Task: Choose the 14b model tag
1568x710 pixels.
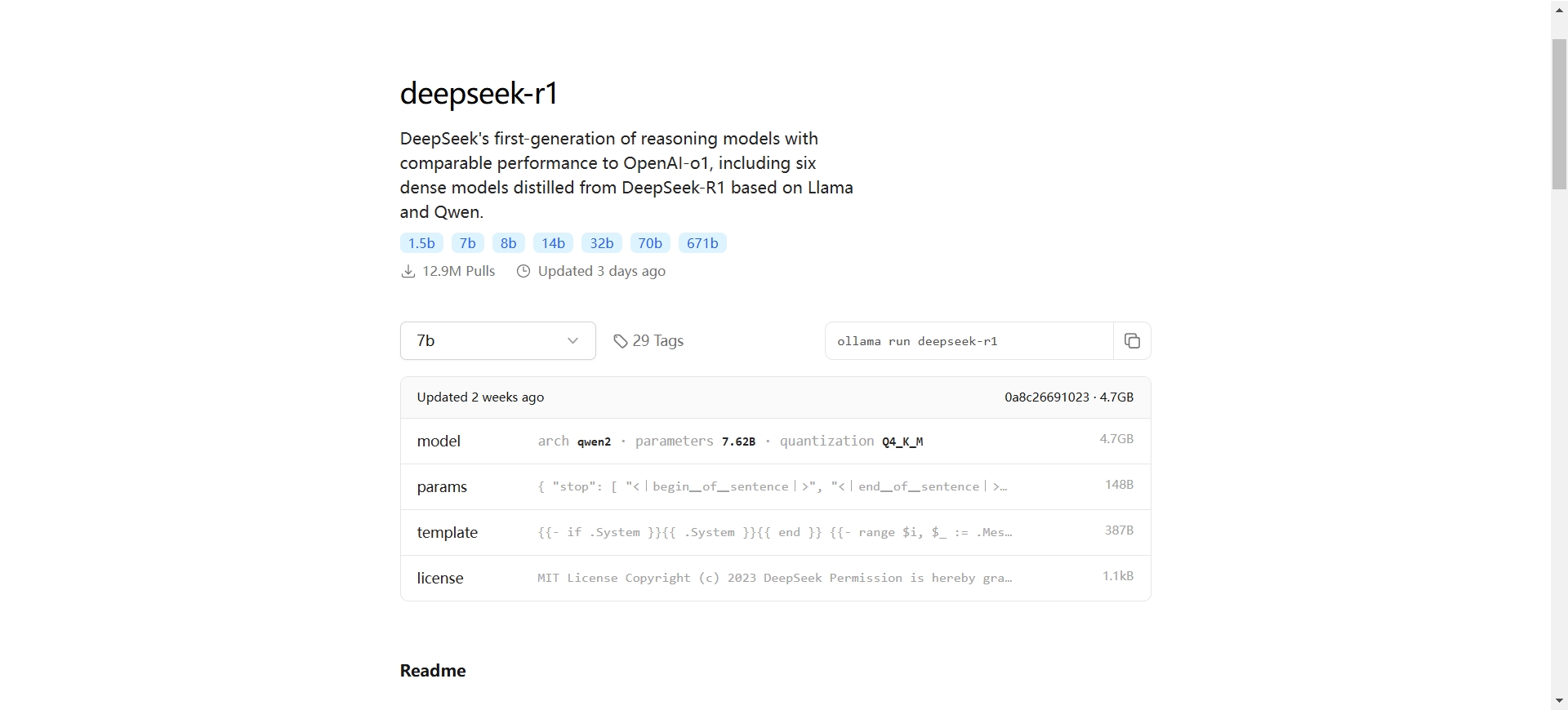Action: [553, 243]
